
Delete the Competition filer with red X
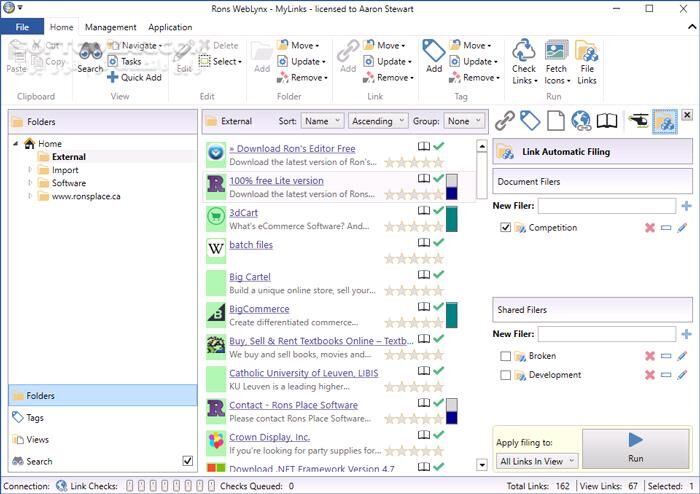pyautogui.click(x=650, y=228)
